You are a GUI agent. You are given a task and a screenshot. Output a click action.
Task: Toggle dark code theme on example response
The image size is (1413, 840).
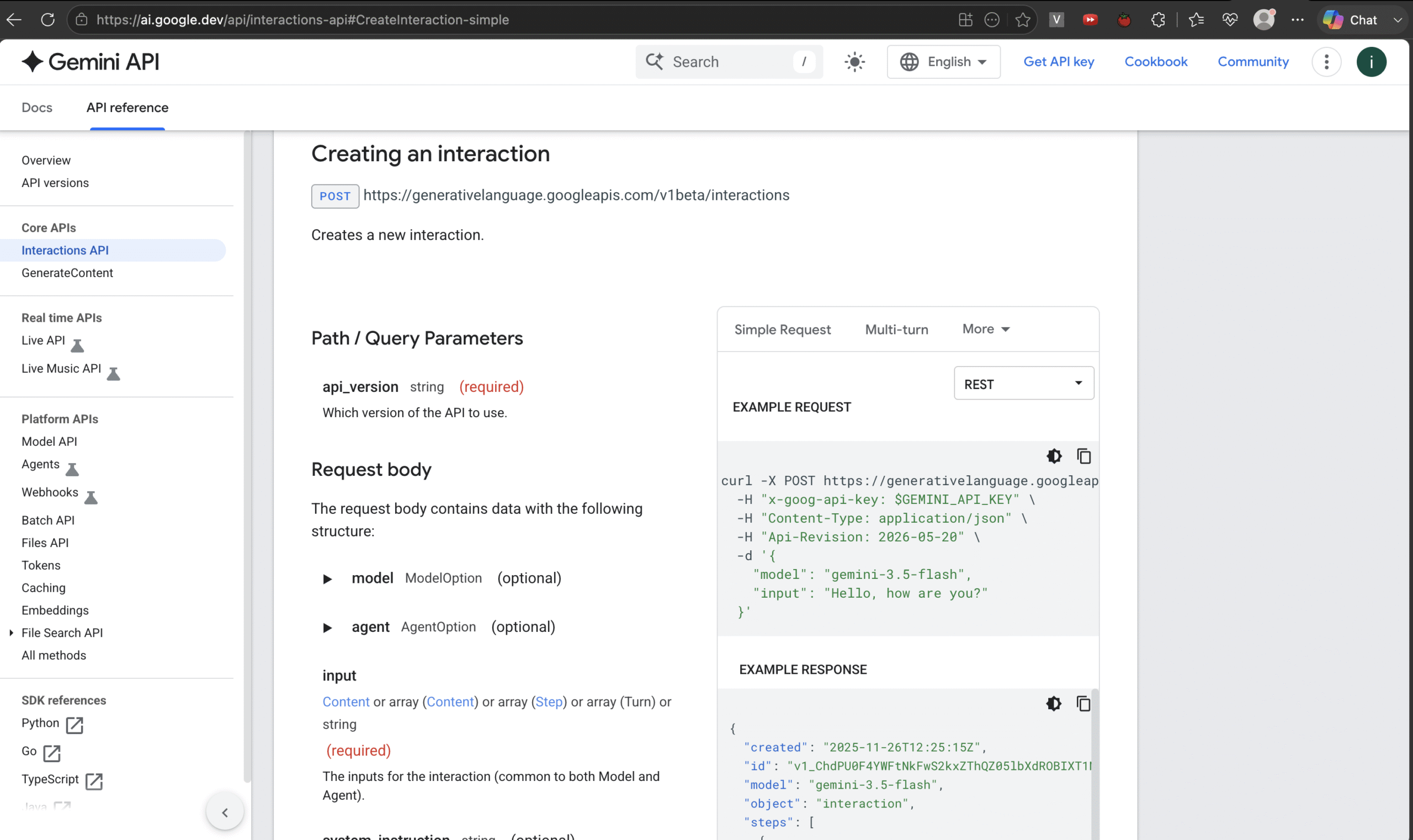click(1054, 704)
